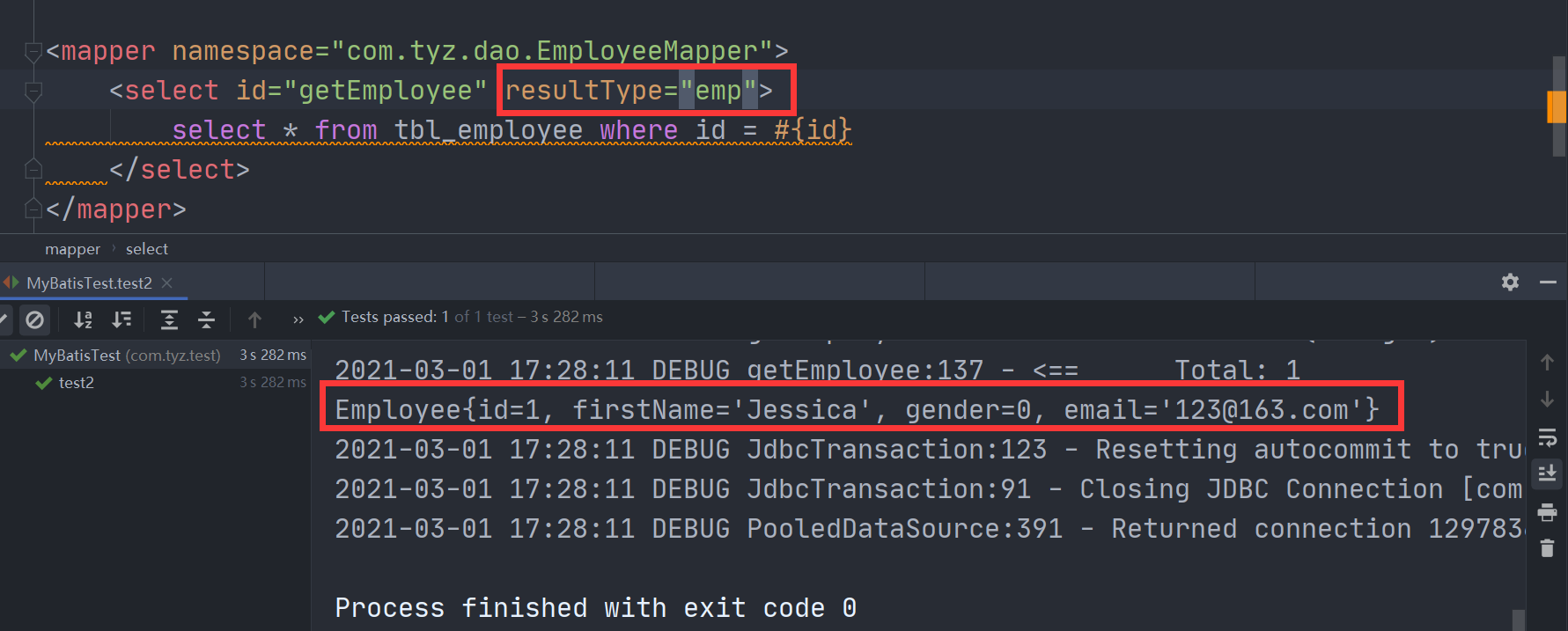The height and width of the screenshot is (631, 1568).
Task: Click 'Process finished with exit code 0'
Action: point(595,608)
